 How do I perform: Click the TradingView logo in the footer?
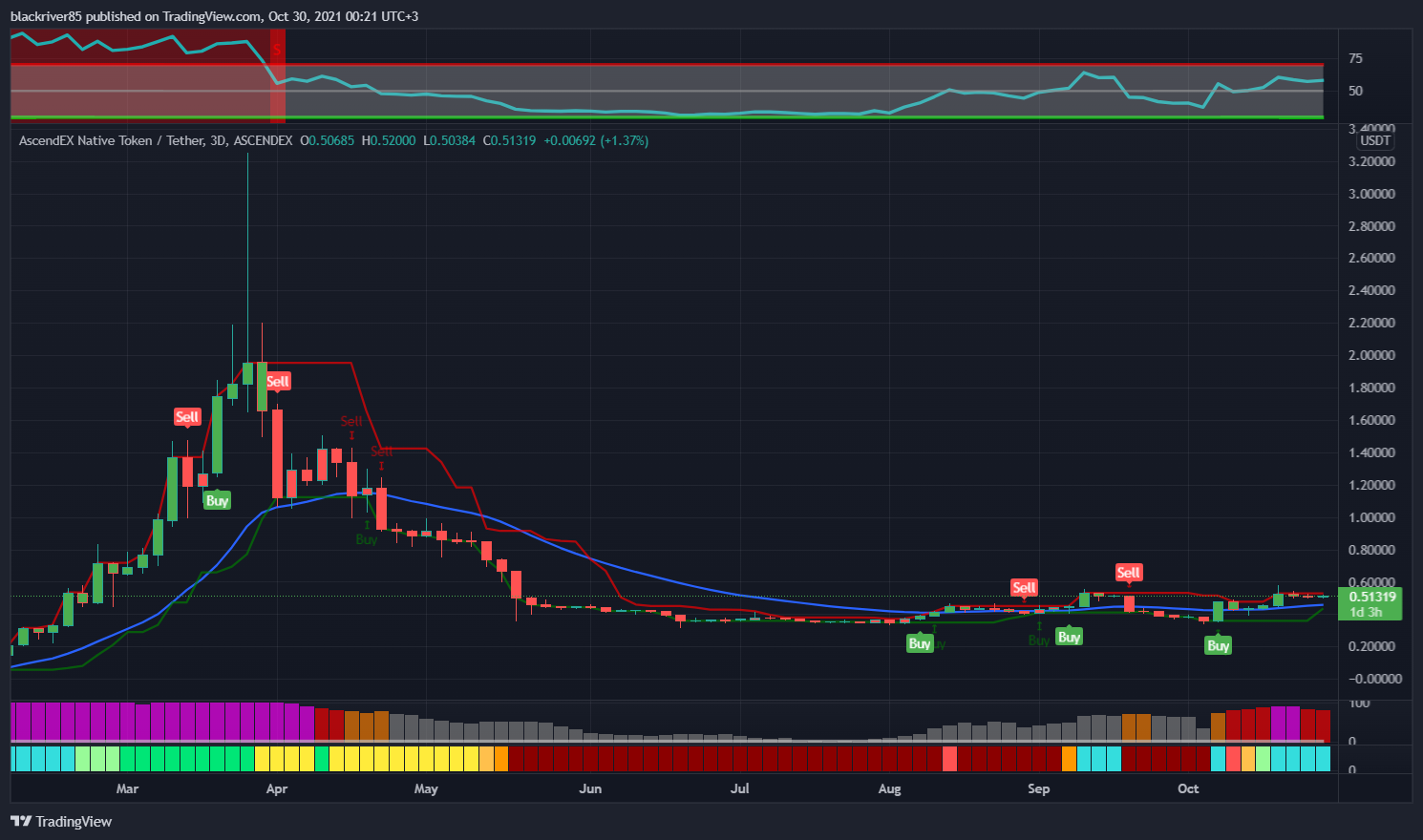pos(61,821)
